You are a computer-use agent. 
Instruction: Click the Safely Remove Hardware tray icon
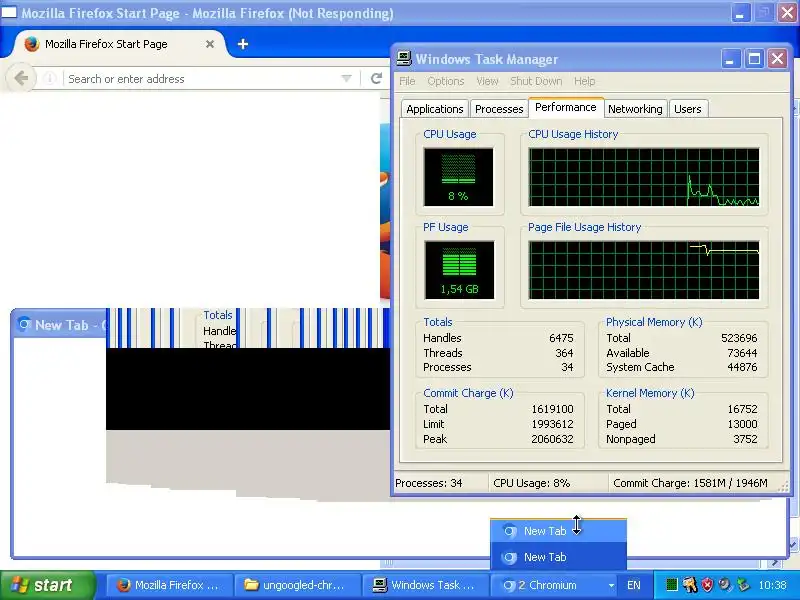tap(743, 585)
